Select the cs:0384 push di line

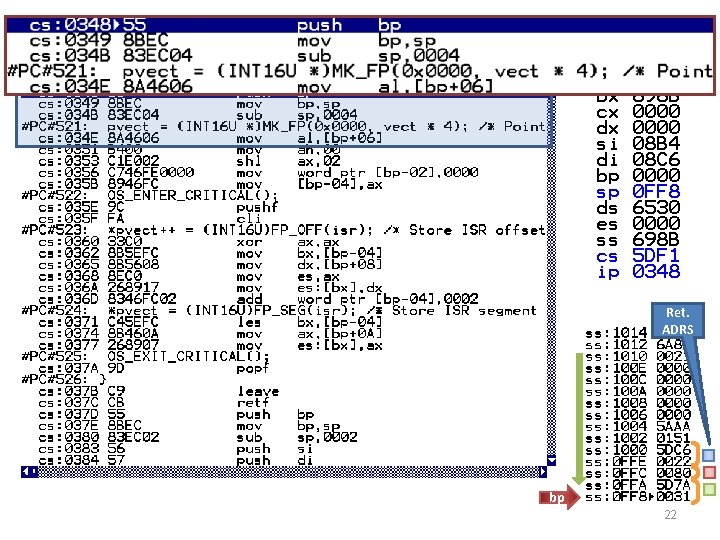[x=176, y=460]
